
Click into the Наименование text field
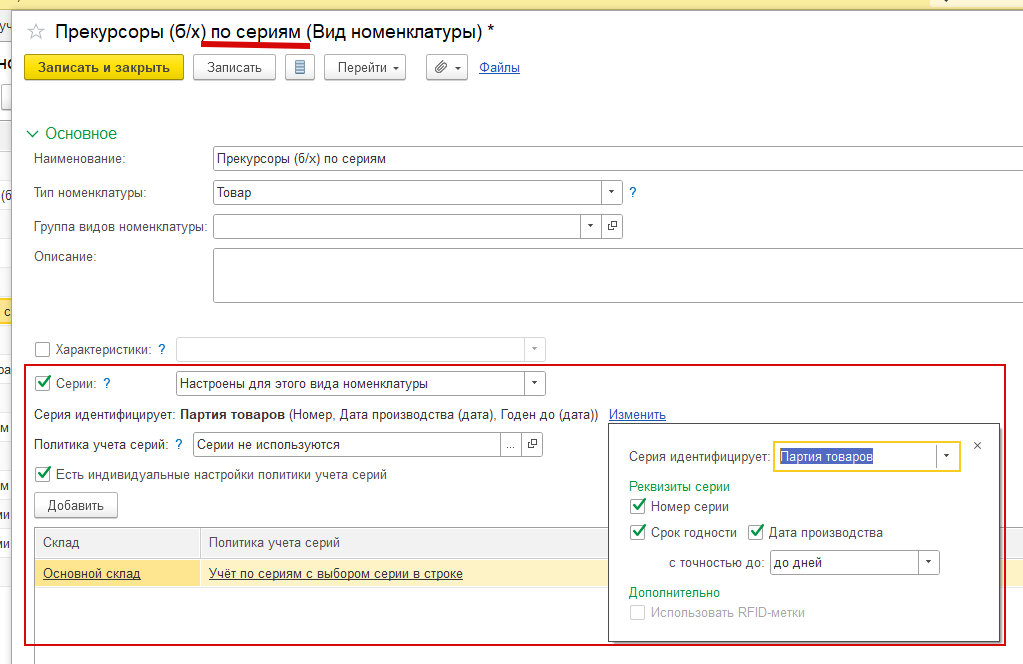[615, 158]
